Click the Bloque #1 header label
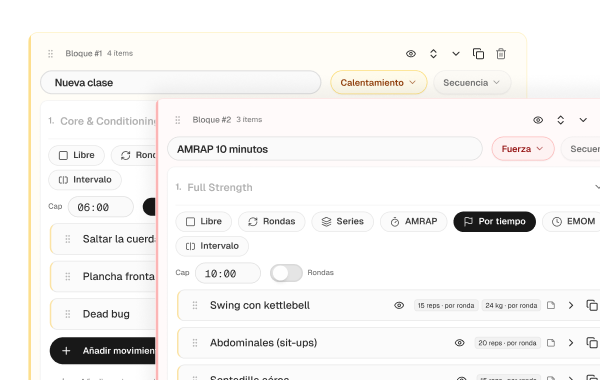Viewport: 600px width, 380px height. 84,53
